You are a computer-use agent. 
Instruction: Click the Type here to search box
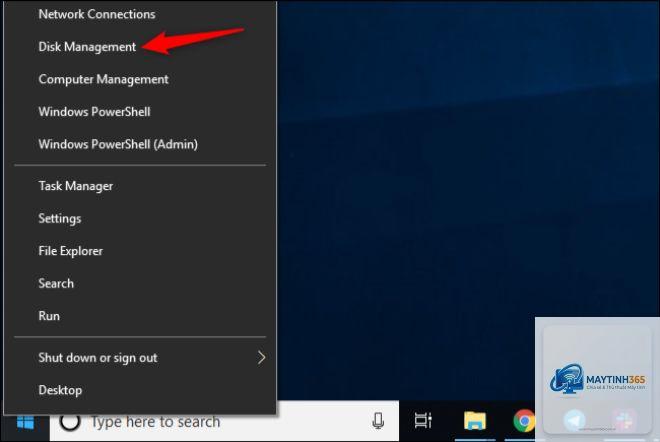pyautogui.click(x=224, y=421)
